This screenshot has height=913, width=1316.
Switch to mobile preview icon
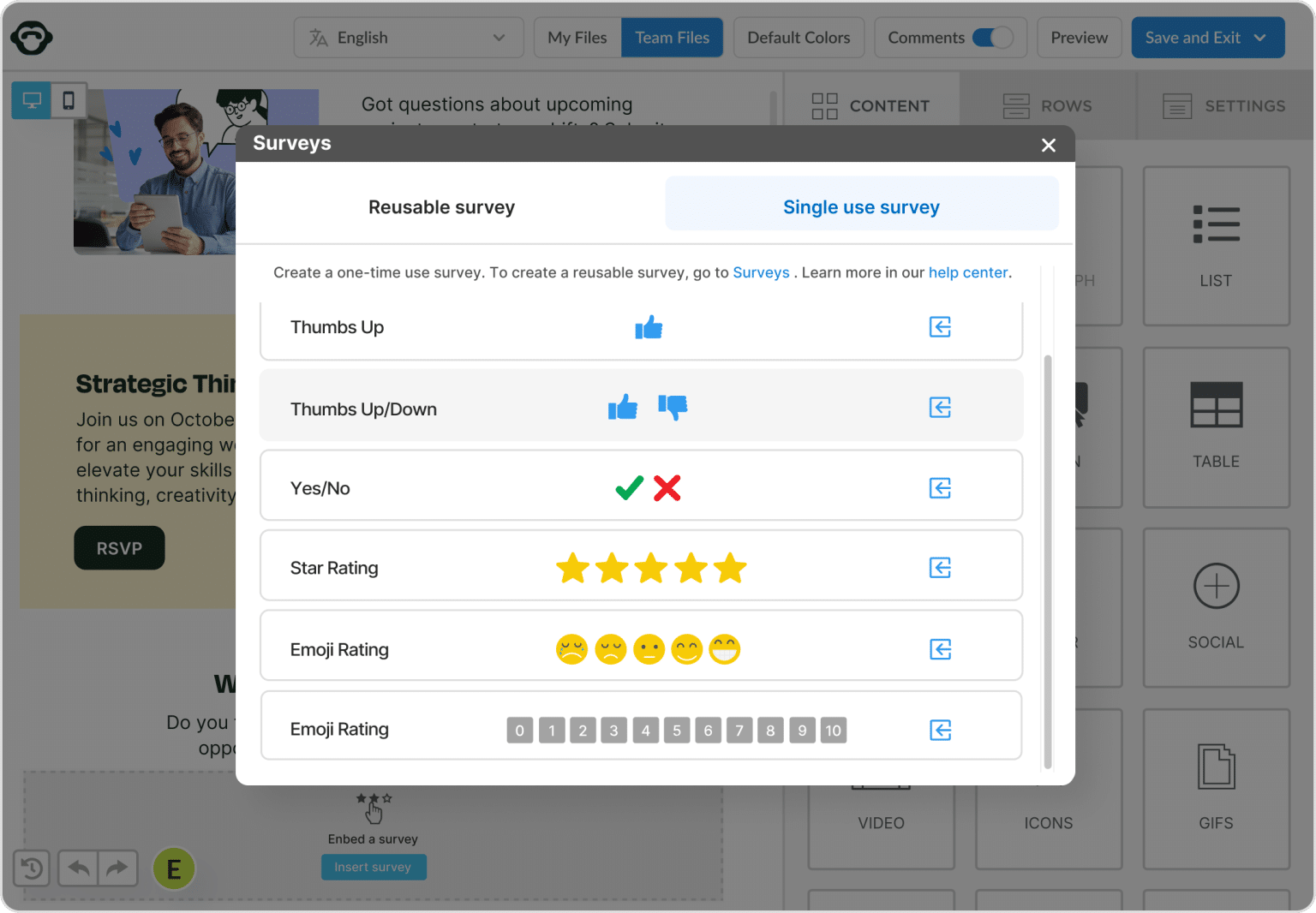point(68,100)
